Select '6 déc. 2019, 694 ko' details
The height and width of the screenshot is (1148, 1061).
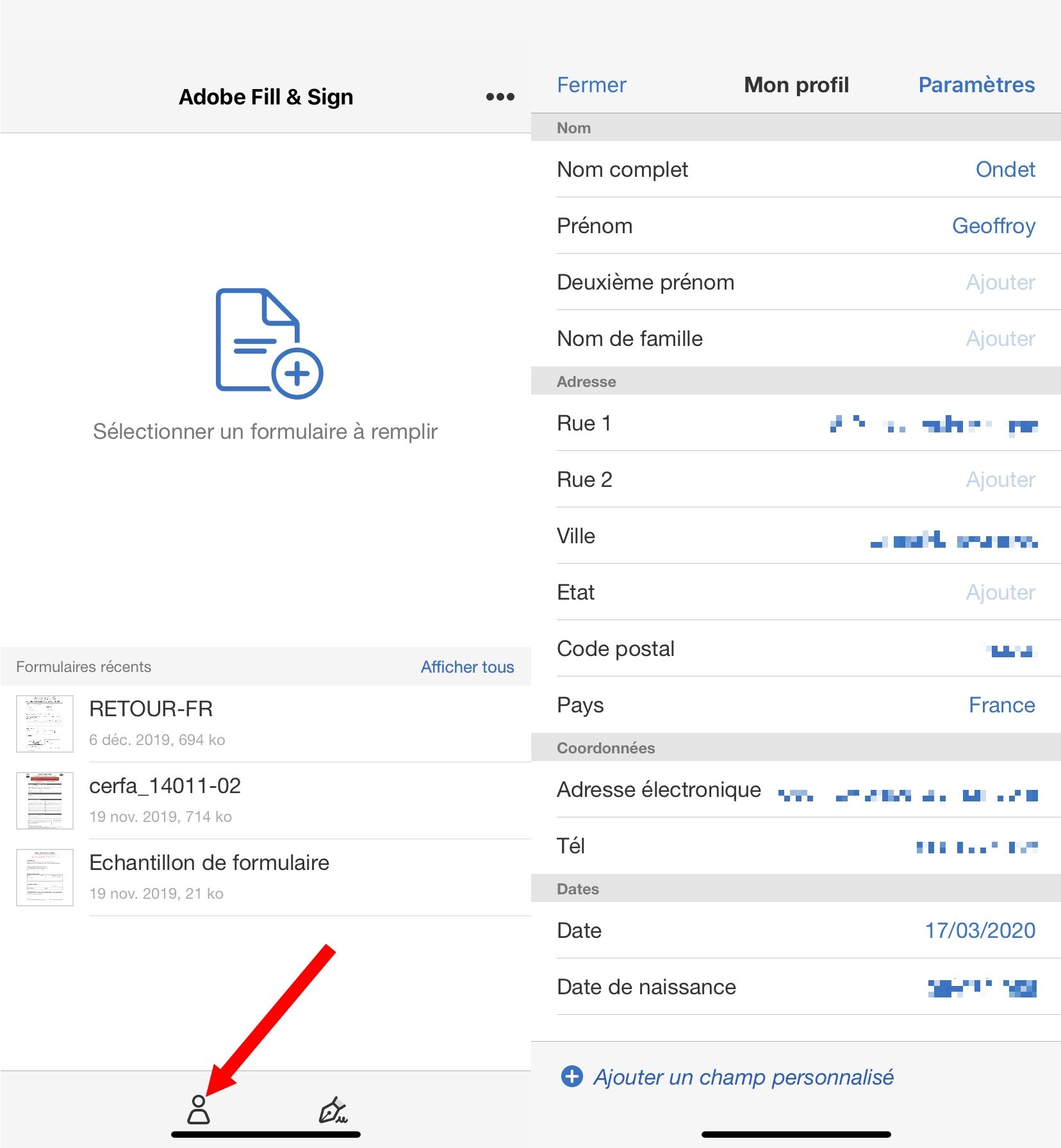tap(157, 740)
